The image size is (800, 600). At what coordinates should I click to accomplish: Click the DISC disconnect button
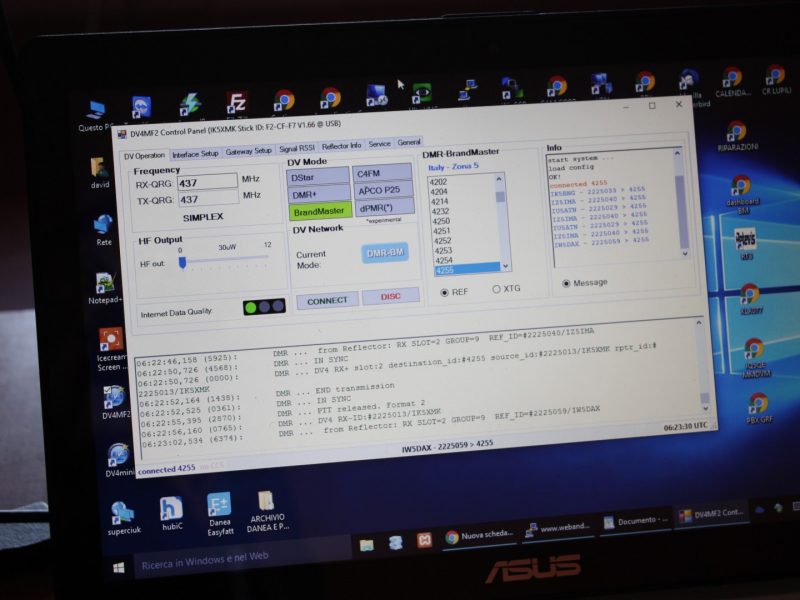(x=390, y=296)
